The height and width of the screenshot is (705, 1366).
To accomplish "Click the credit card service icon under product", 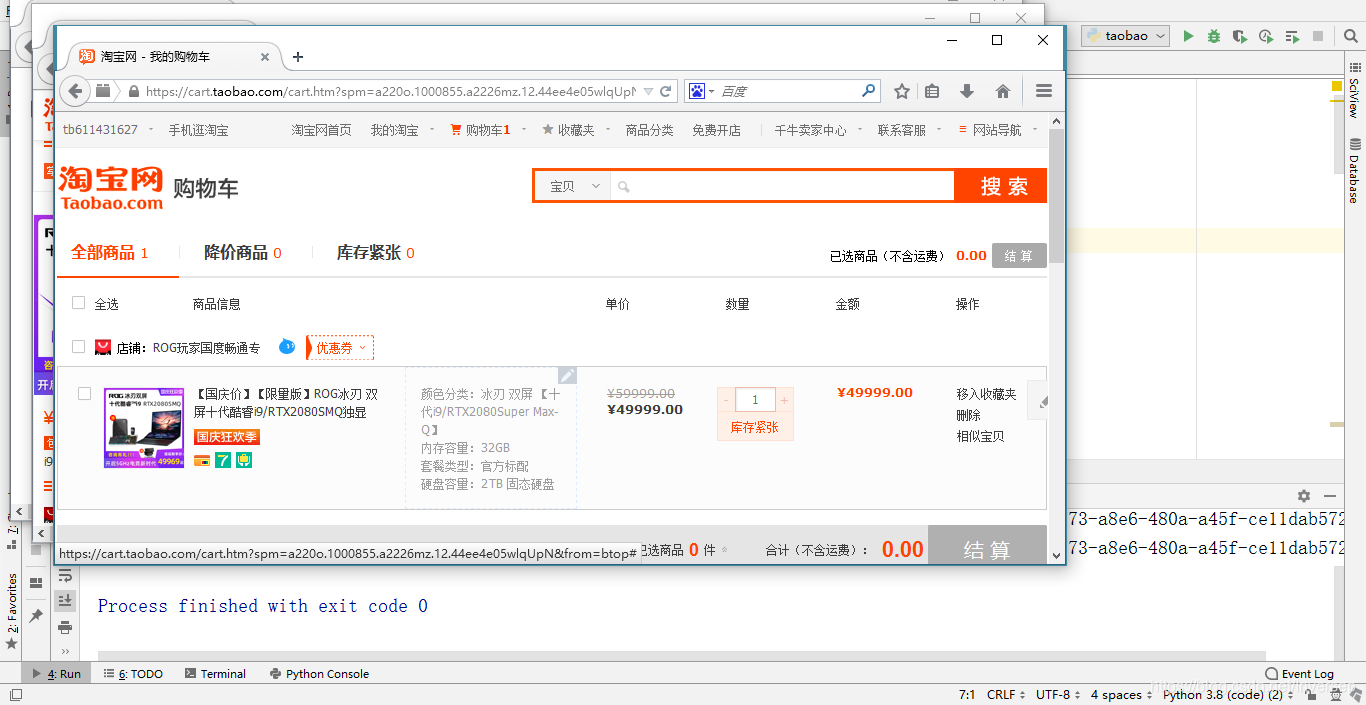I will point(202,460).
